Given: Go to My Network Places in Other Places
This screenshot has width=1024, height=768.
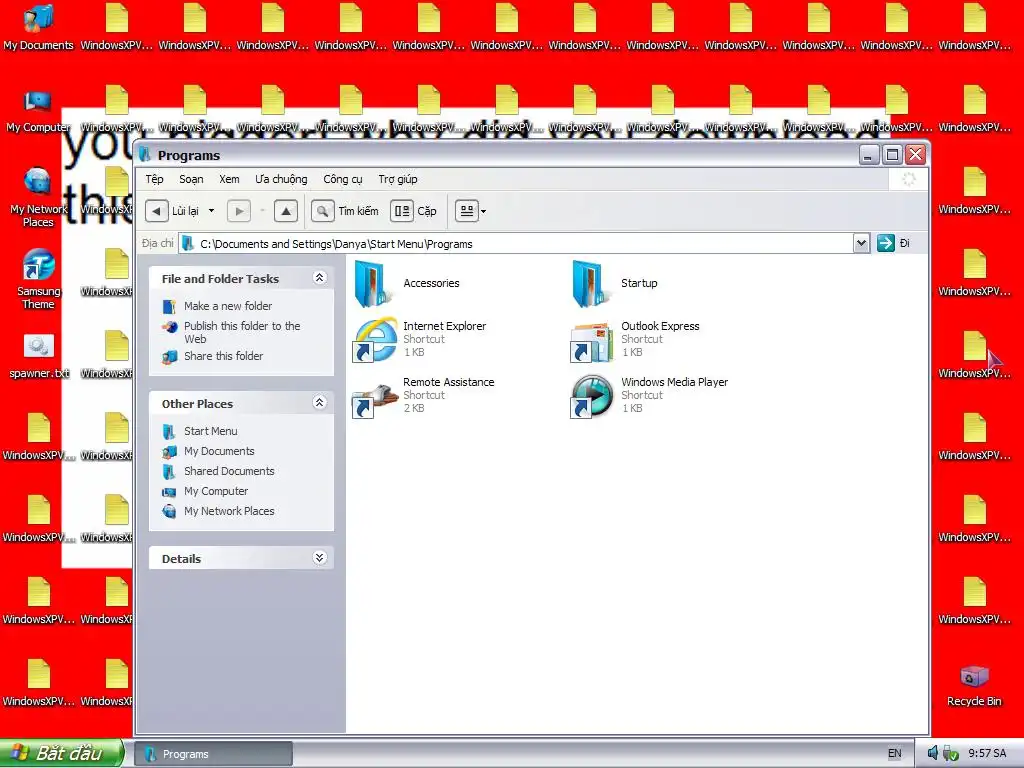Looking at the screenshot, I should click(229, 511).
